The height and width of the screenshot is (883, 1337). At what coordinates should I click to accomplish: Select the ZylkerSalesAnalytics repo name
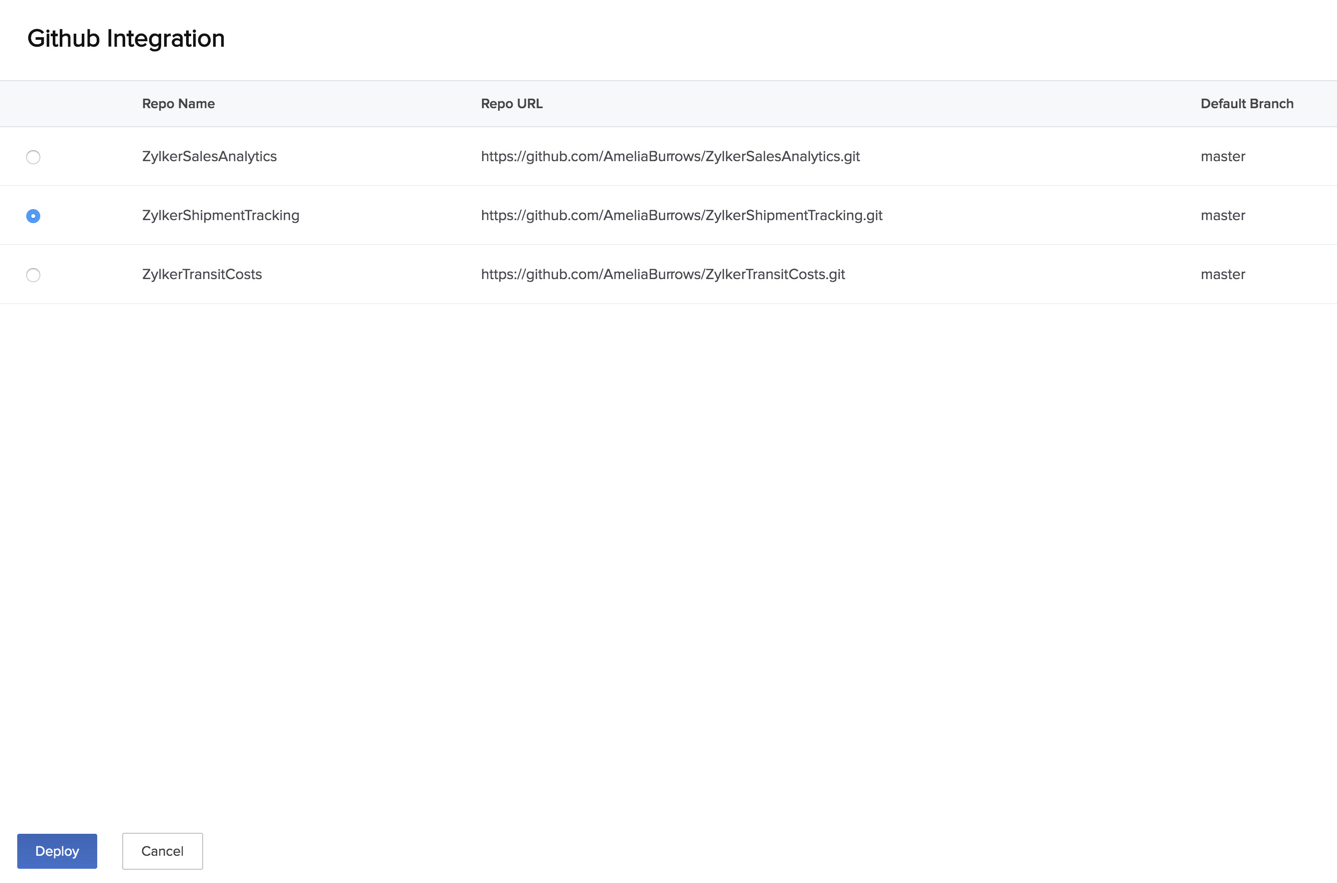[209, 157]
